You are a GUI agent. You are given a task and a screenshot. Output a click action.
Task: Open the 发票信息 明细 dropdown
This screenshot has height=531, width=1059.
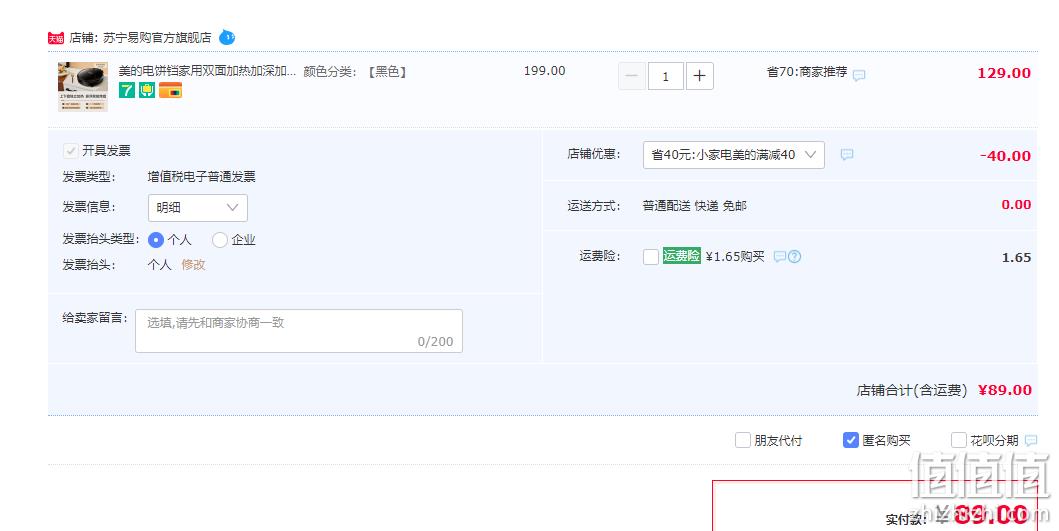198,207
